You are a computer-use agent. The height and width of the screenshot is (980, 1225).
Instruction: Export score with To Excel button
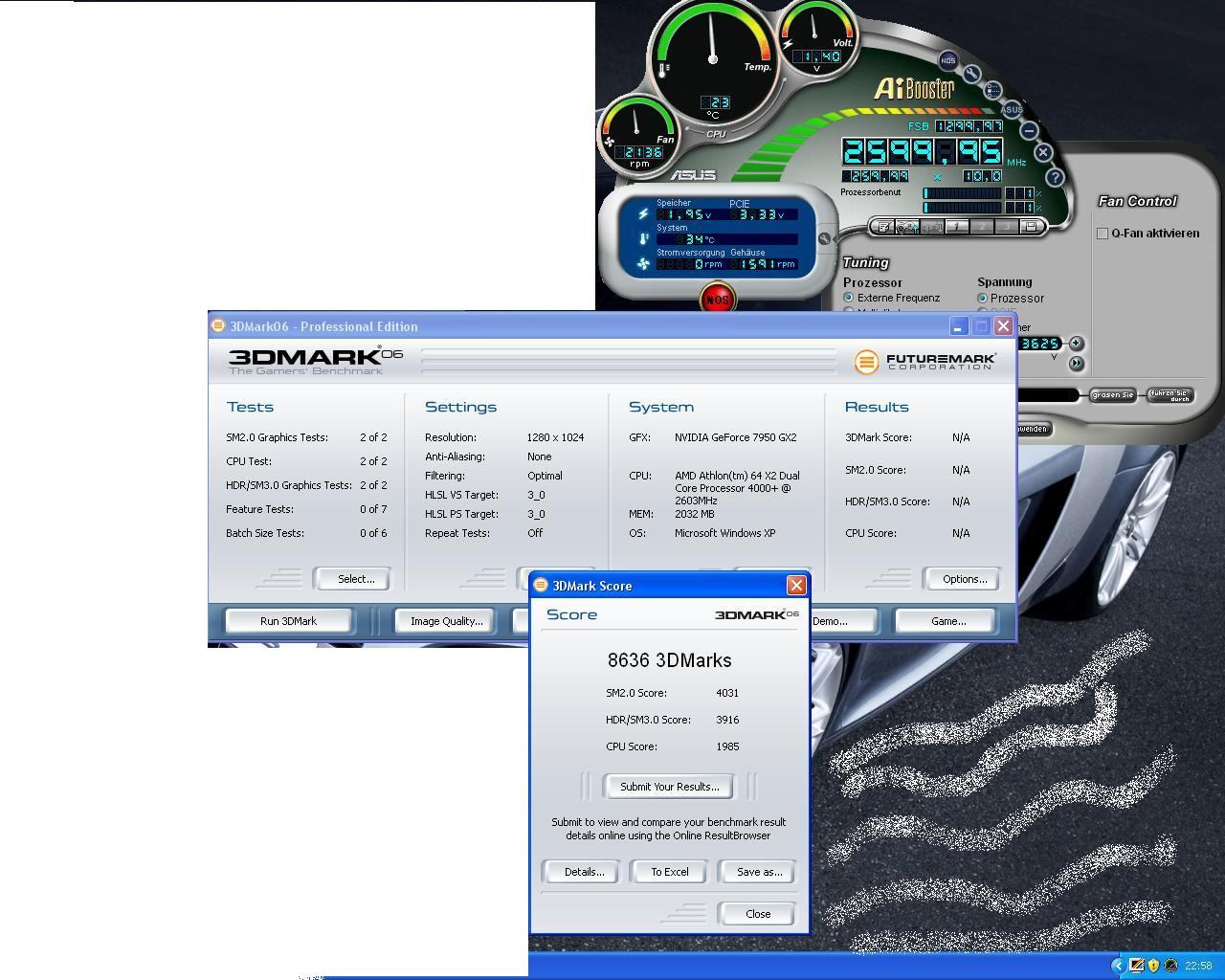670,872
